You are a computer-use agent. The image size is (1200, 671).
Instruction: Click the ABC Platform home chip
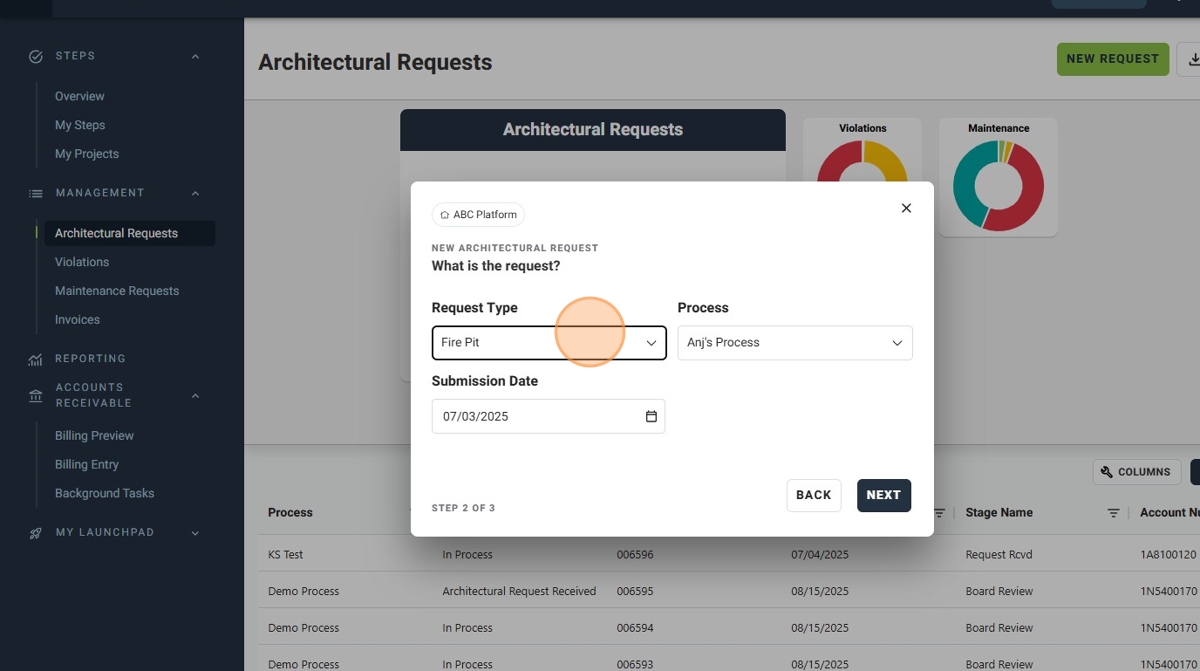coord(478,214)
